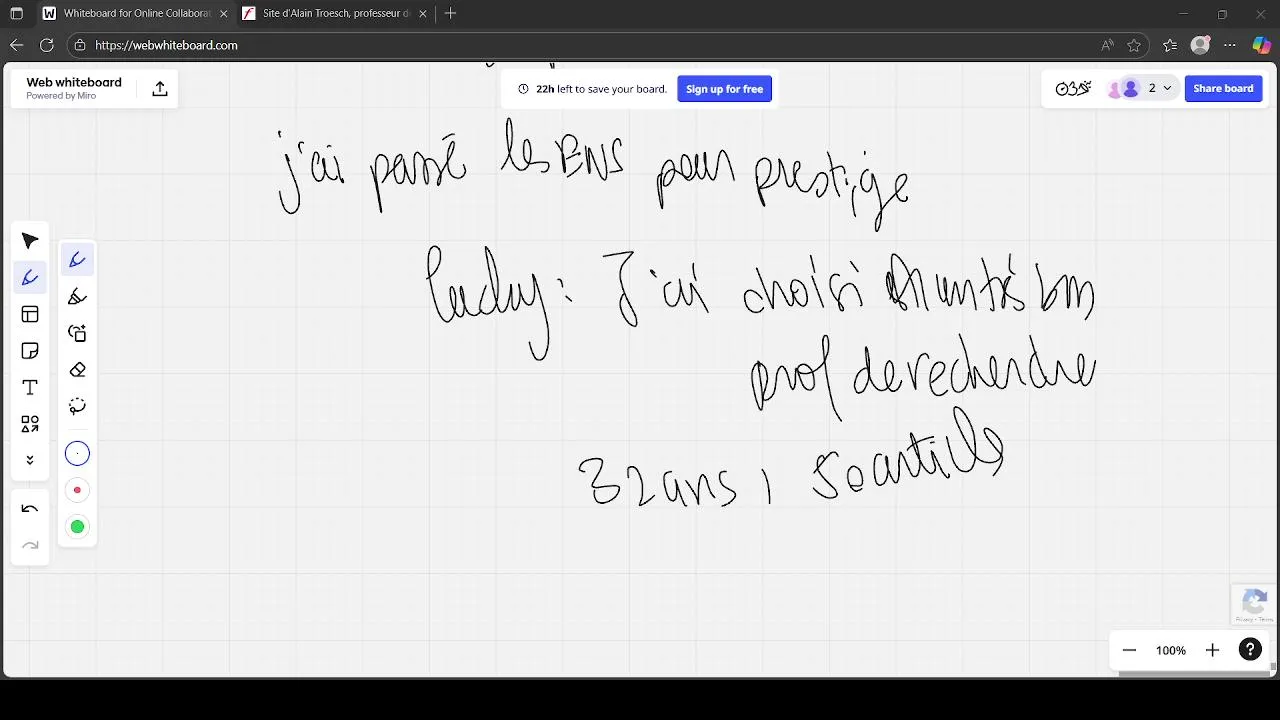Pick the sticky note tool

30,351
